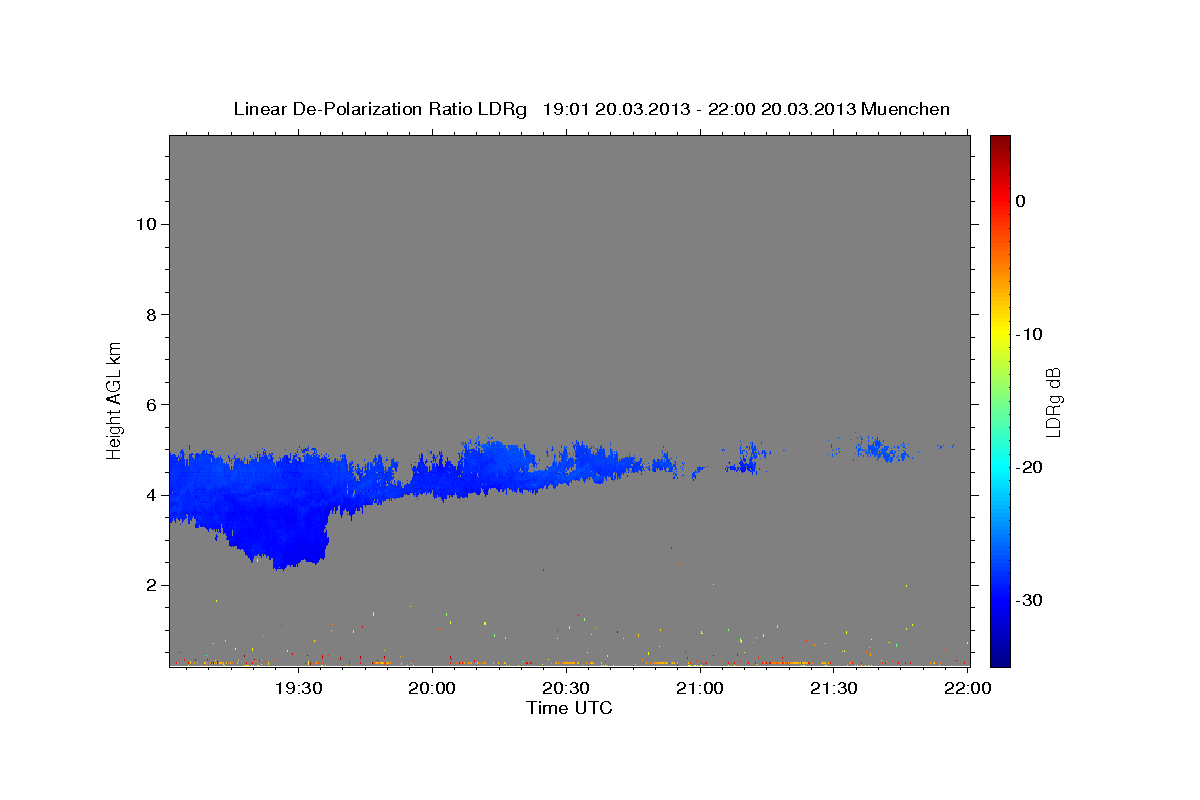The width and height of the screenshot is (1200, 800).
Task: Click the 'Muenchen' location in the title
Action: click(906, 109)
